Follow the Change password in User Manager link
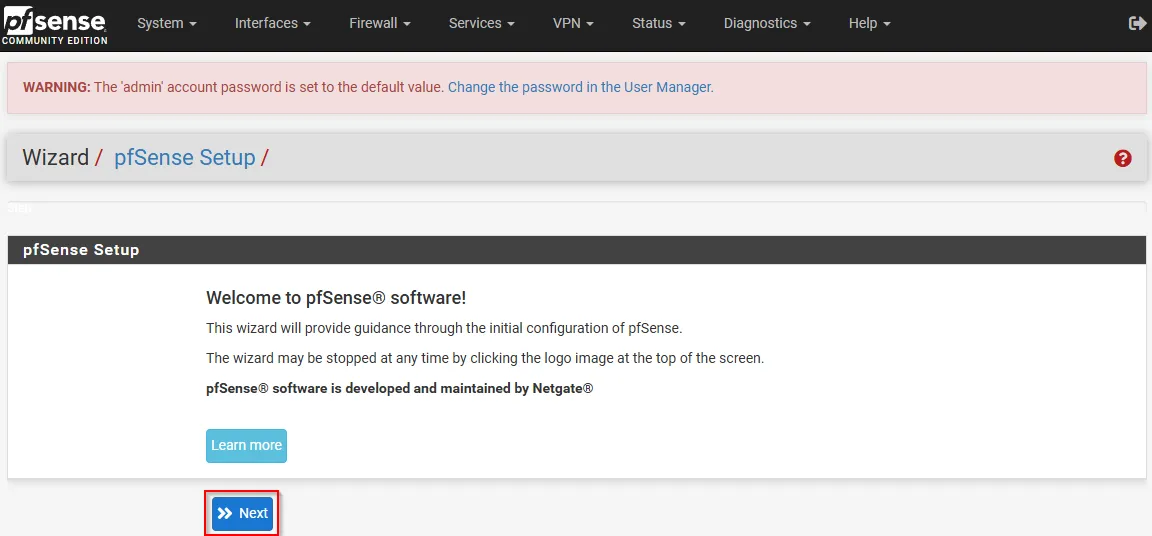Screen dimensions: 1152x536 coord(580,87)
